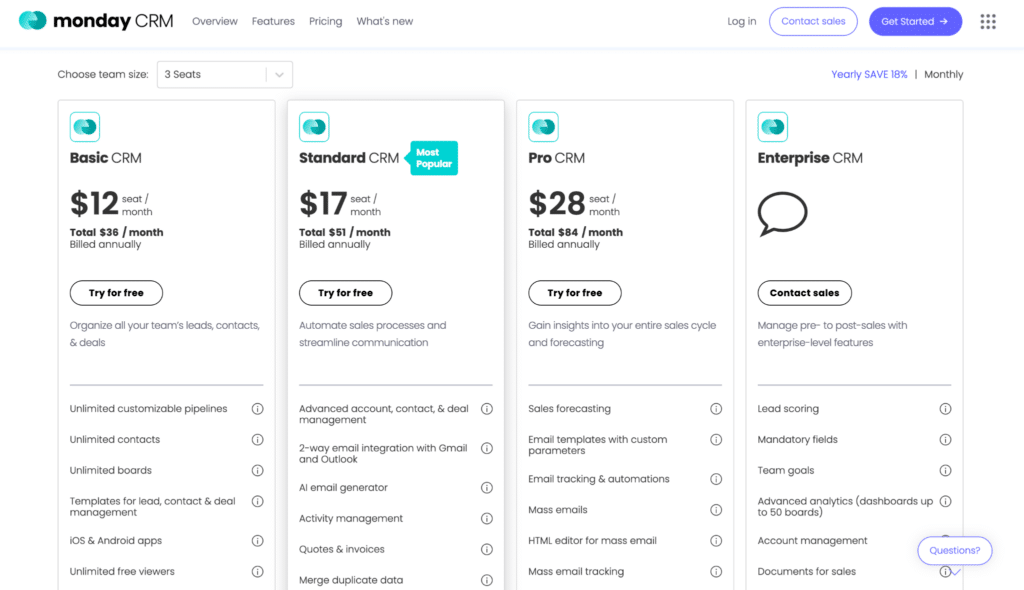Image resolution: width=1024 pixels, height=590 pixels.
Task: Click the Log in link
Action: [741, 21]
